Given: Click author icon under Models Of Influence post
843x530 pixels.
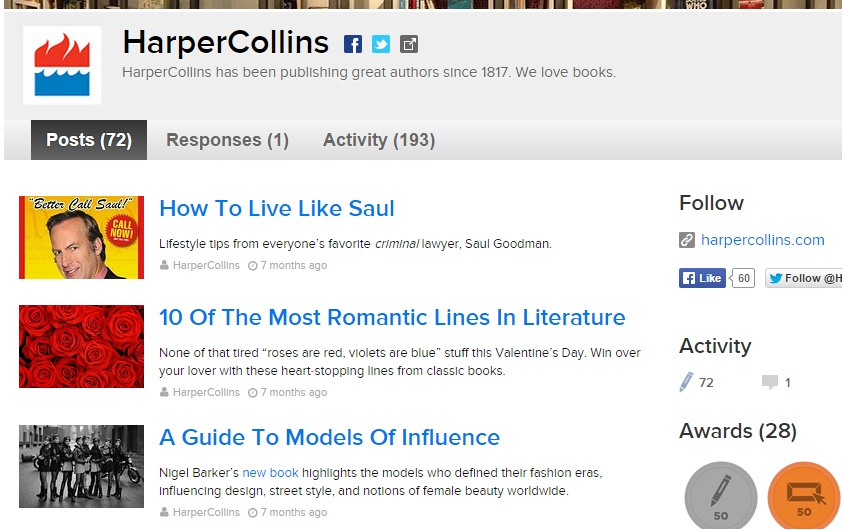Looking at the screenshot, I should click(164, 512).
